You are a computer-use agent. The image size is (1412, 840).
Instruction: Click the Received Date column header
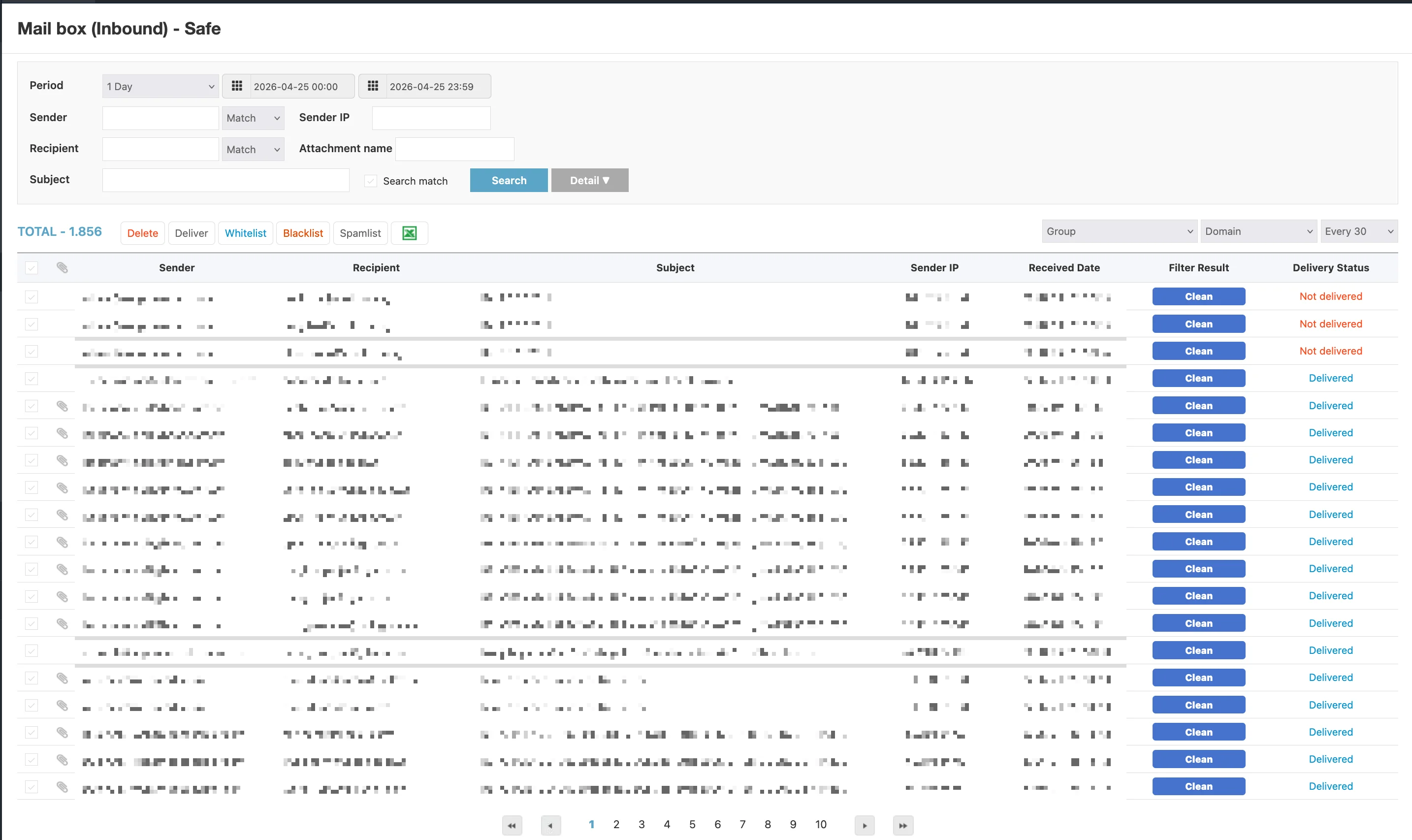click(x=1064, y=268)
